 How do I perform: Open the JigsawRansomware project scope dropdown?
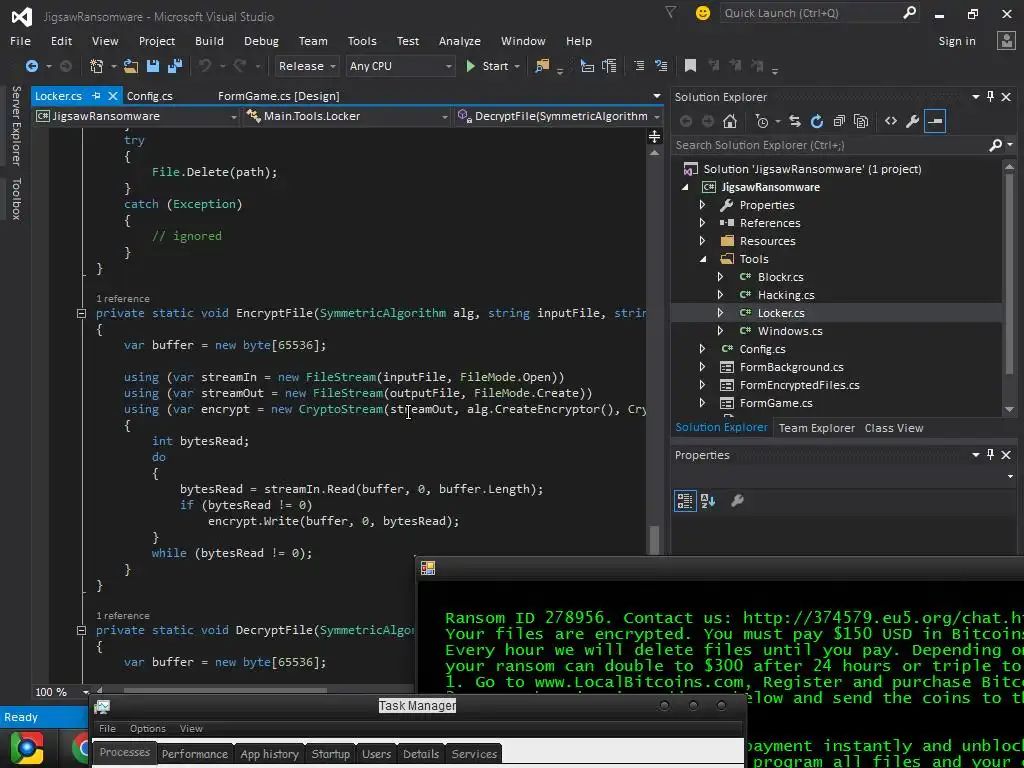pos(136,116)
